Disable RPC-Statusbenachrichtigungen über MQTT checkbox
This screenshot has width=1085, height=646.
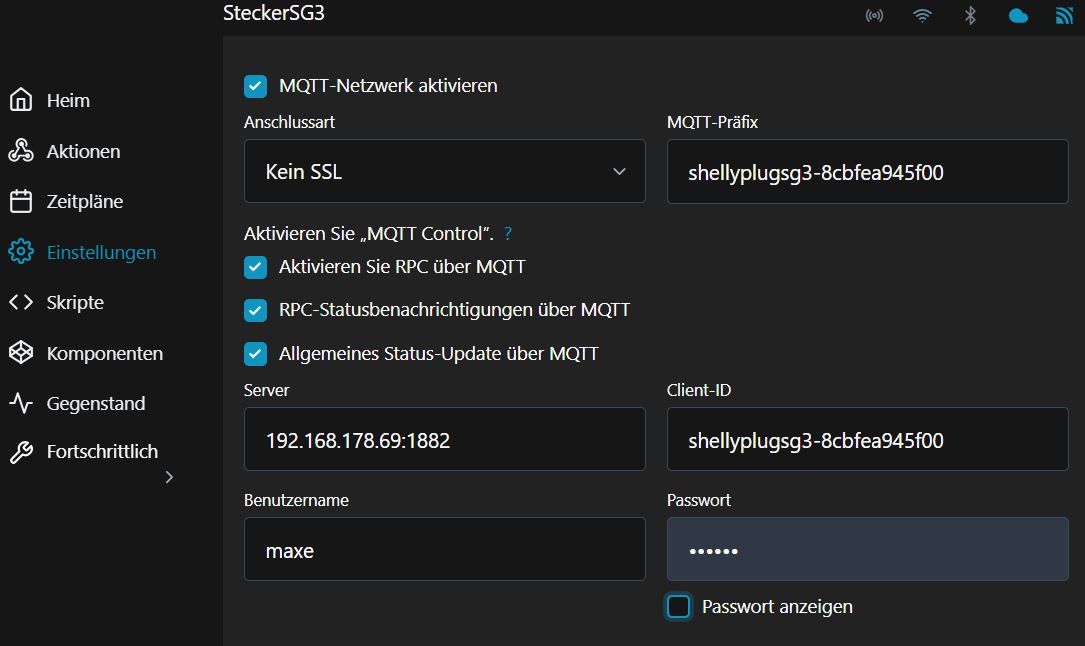256,310
